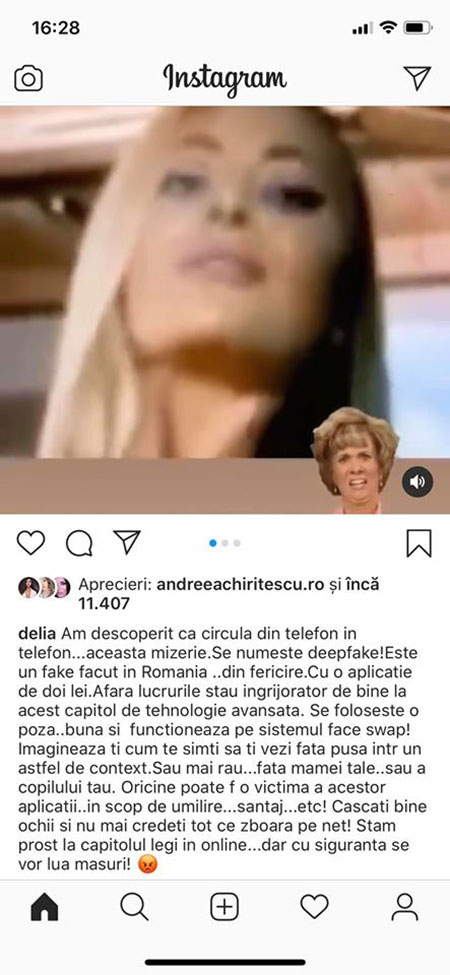Select second carousel page dot

(225, 543)
